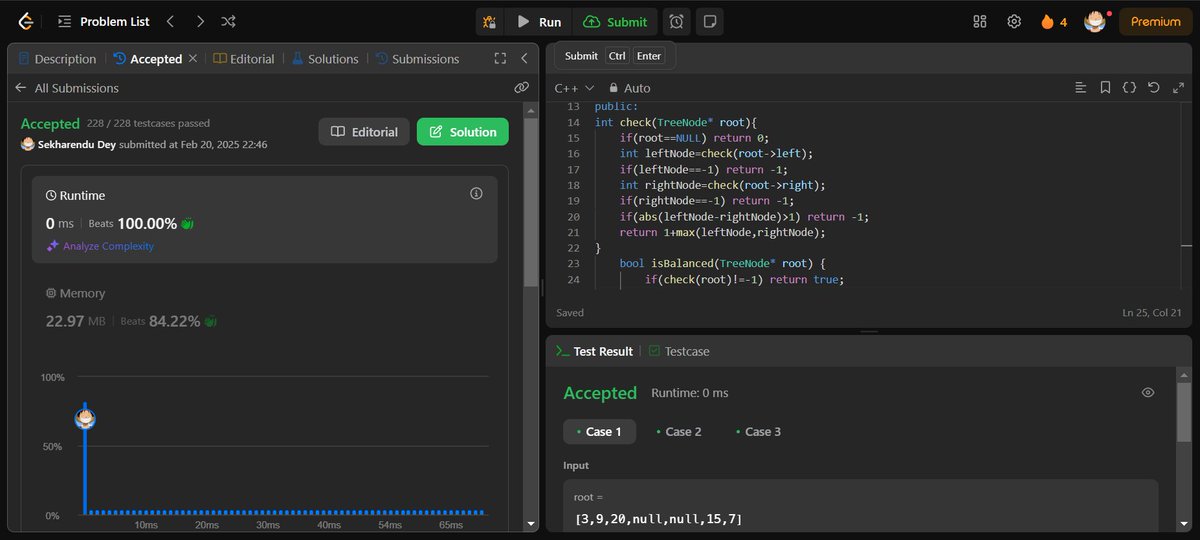Collapse the left panel chevron
This screenshot has width=1200, height=540.
524,59
